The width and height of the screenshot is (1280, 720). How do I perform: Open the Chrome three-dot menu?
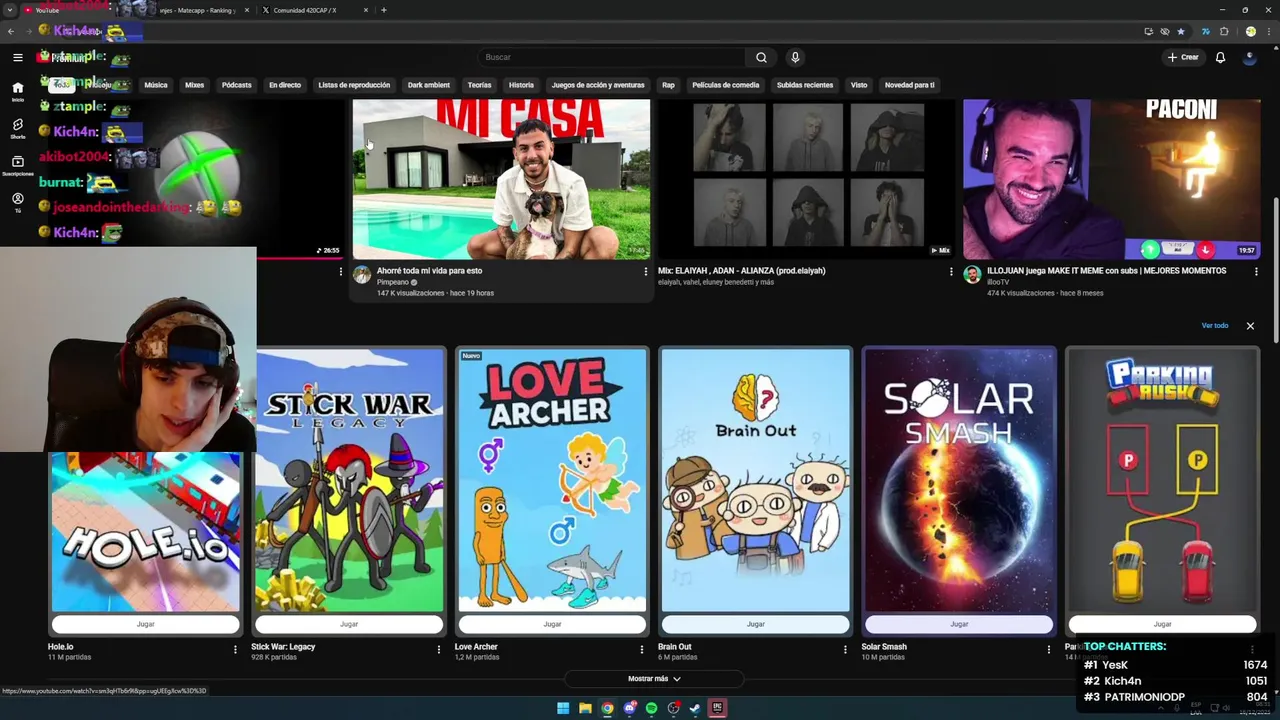pos(1269,31)
